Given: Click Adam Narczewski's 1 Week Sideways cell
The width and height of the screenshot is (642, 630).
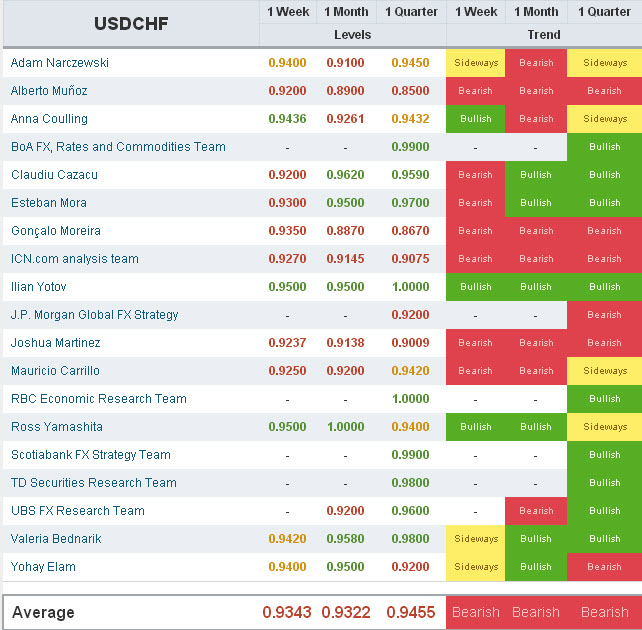Looking at the screenshot, I should 476,63.
